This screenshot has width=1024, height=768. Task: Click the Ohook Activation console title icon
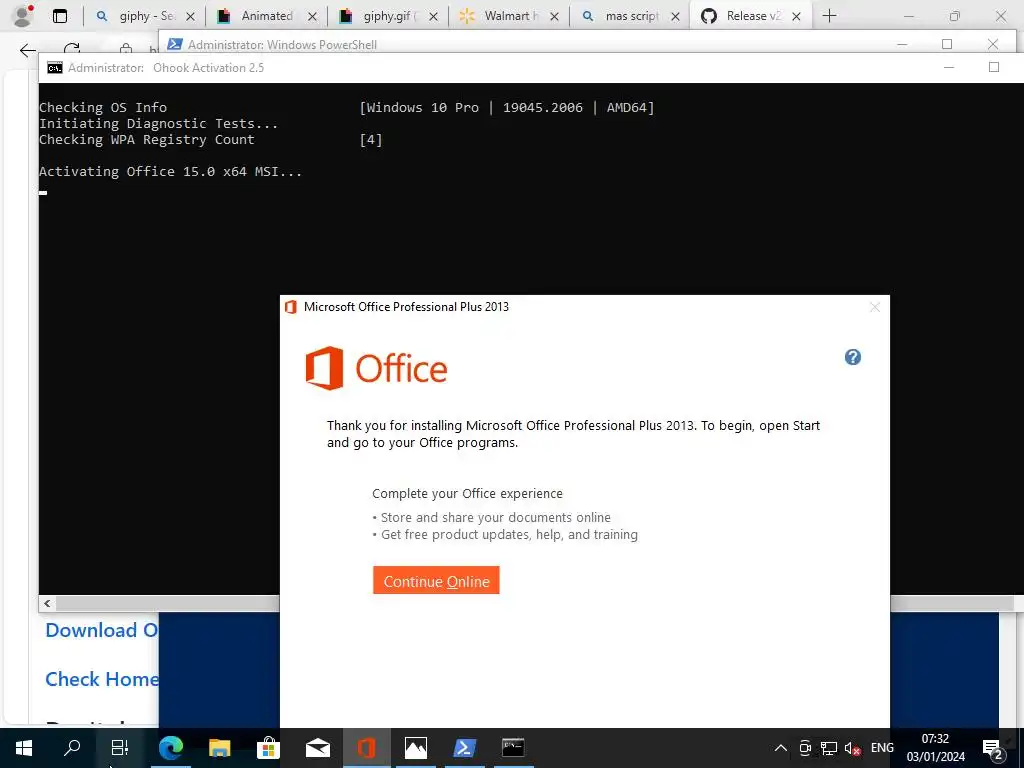point(55,68)
